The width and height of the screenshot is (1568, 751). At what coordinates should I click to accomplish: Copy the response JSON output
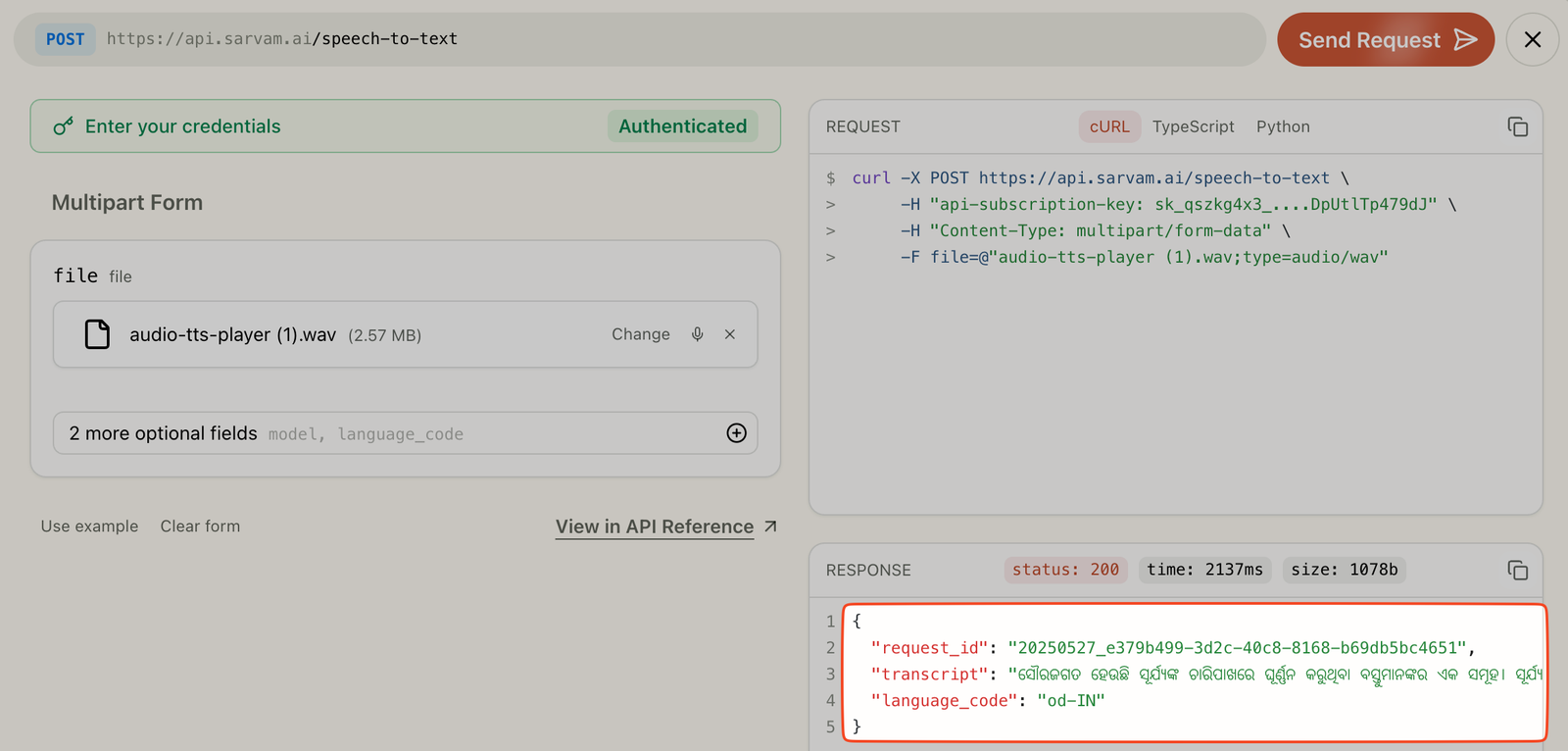click(1517, 570)
